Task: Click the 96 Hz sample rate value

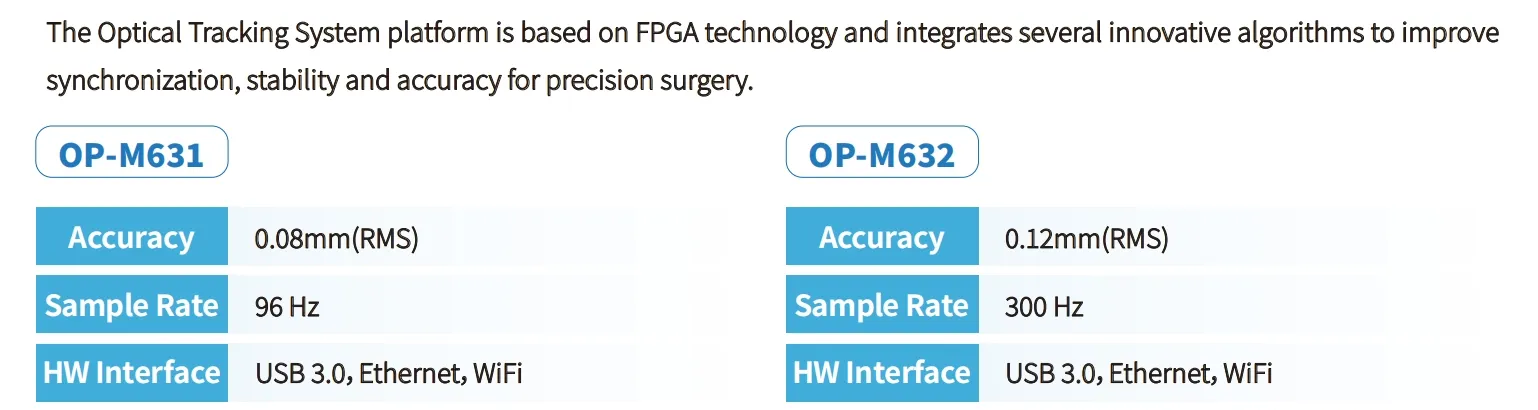Action: click(288, 307)
